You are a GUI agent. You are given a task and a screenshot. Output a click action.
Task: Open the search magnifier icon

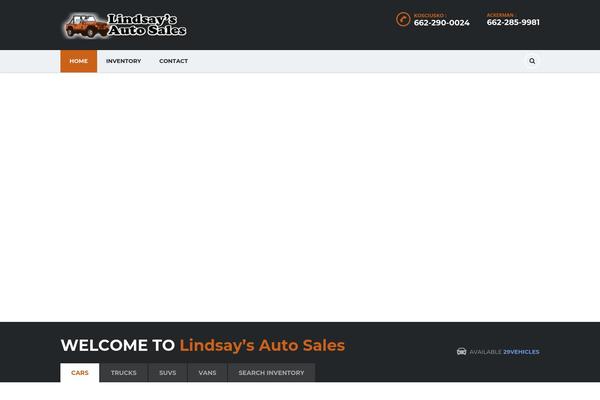[x=532, y=61]
